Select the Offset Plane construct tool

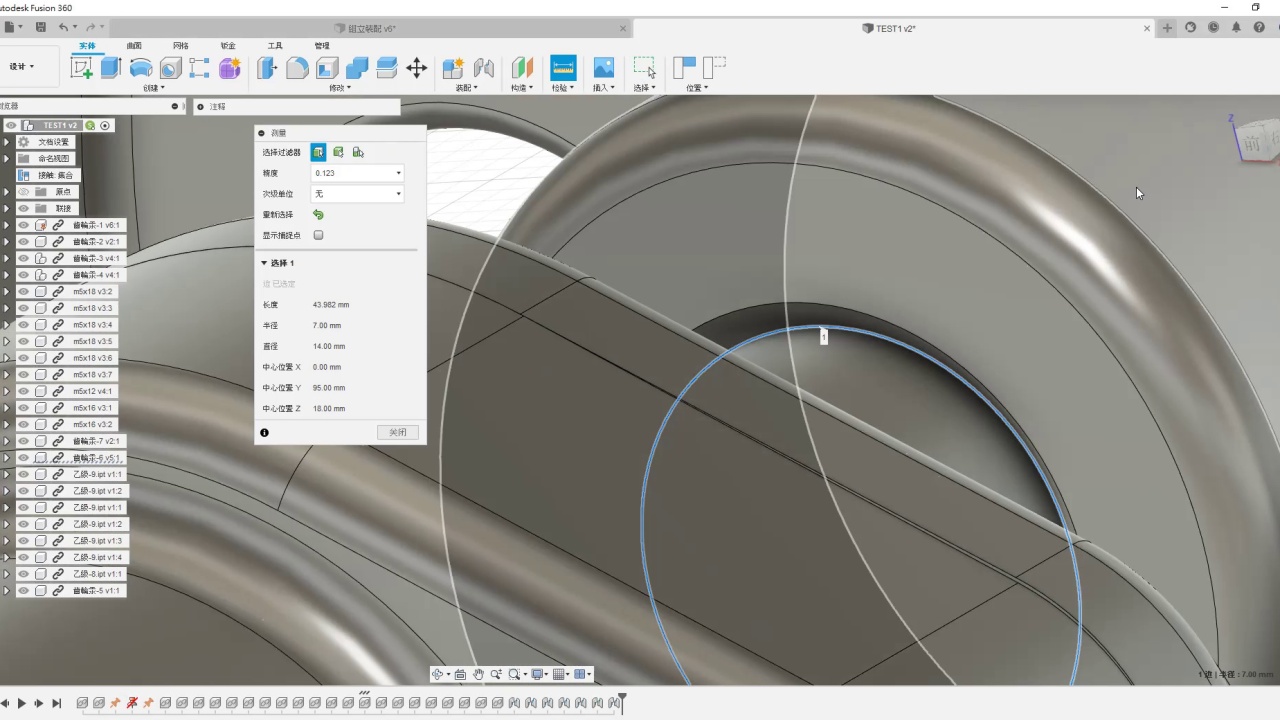[522, 68]
